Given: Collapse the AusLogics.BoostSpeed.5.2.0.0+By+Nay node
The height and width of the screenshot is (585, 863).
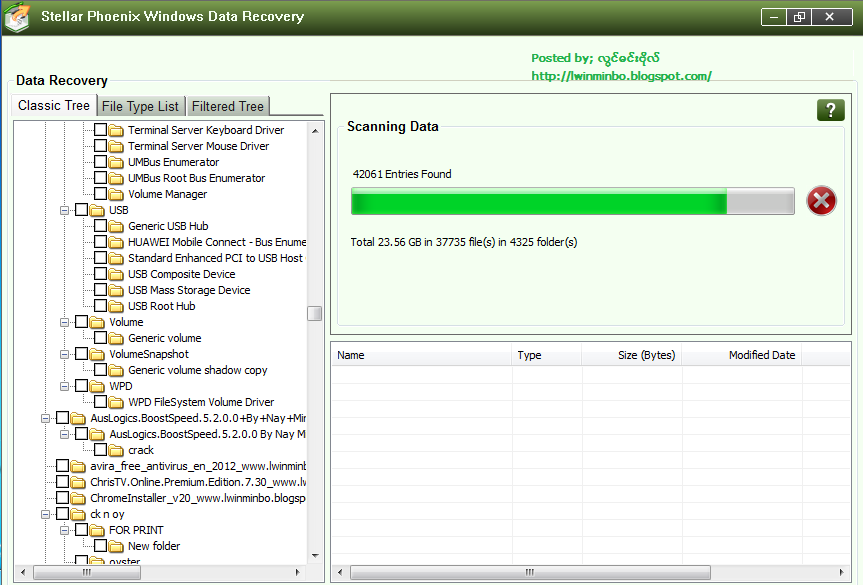Looking at the screenshot, I should pyautogui.click(x=46, y=418).
